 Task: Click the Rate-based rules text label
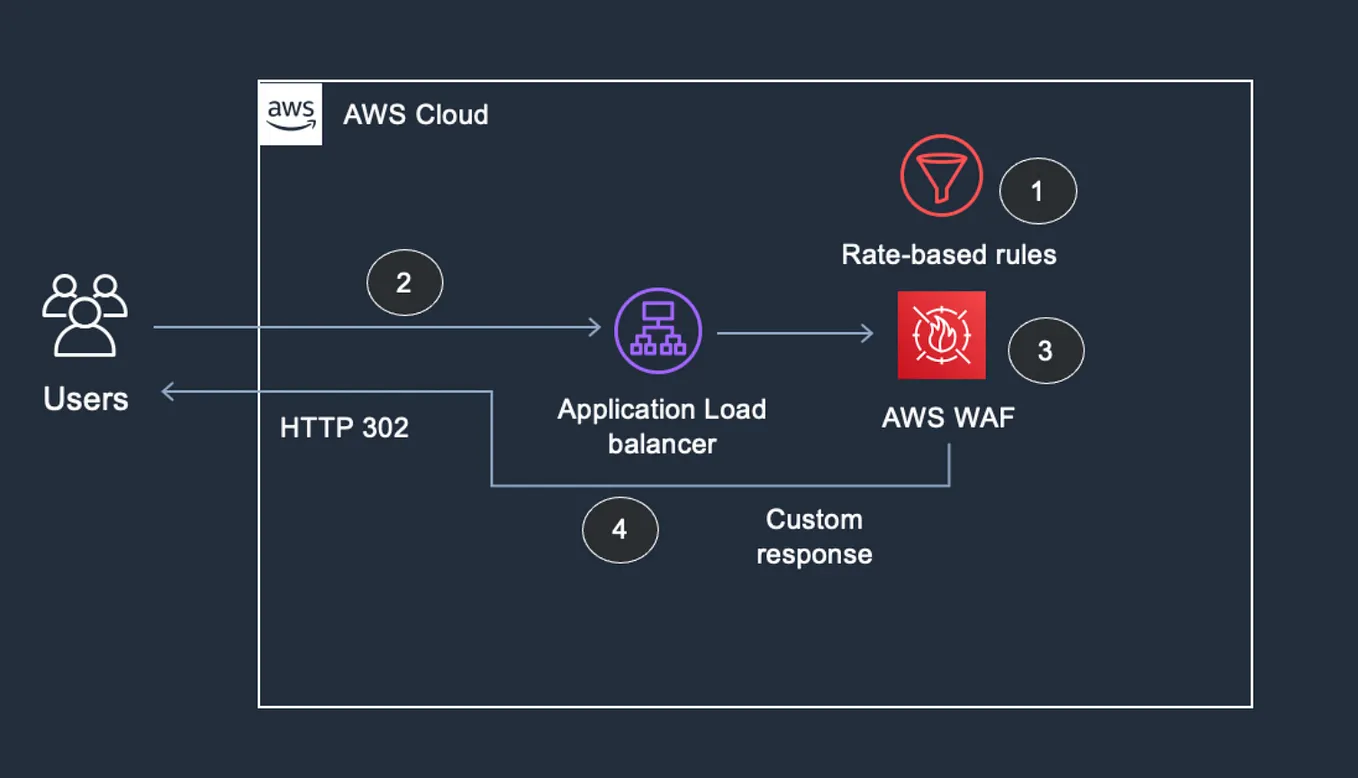click(948, 254)
